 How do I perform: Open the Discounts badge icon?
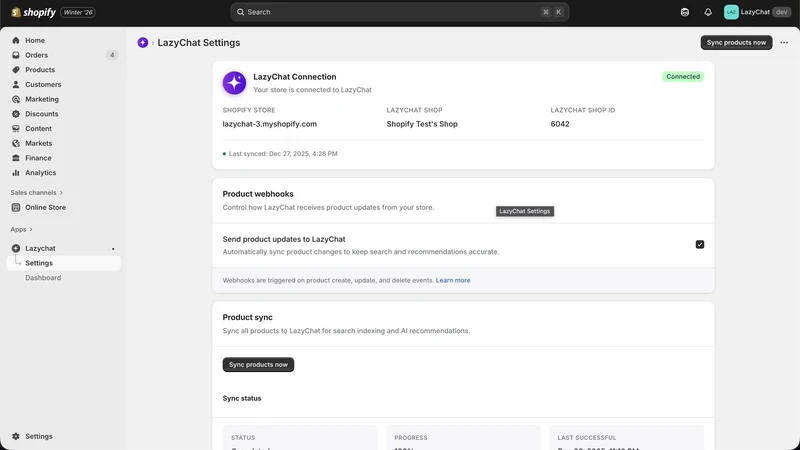coord(16,114)
